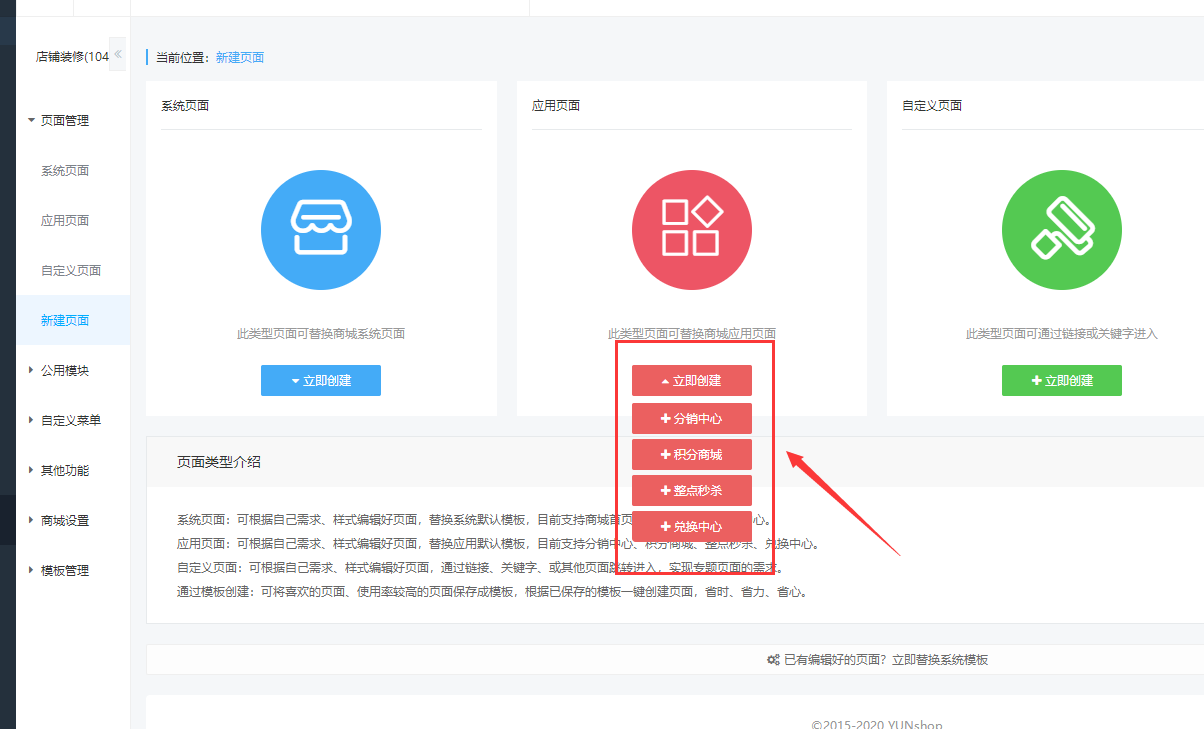The width and height of the screenshot is (1204, 729).
Task: Click the 页面类型介绍 heading
Action: 219,462
